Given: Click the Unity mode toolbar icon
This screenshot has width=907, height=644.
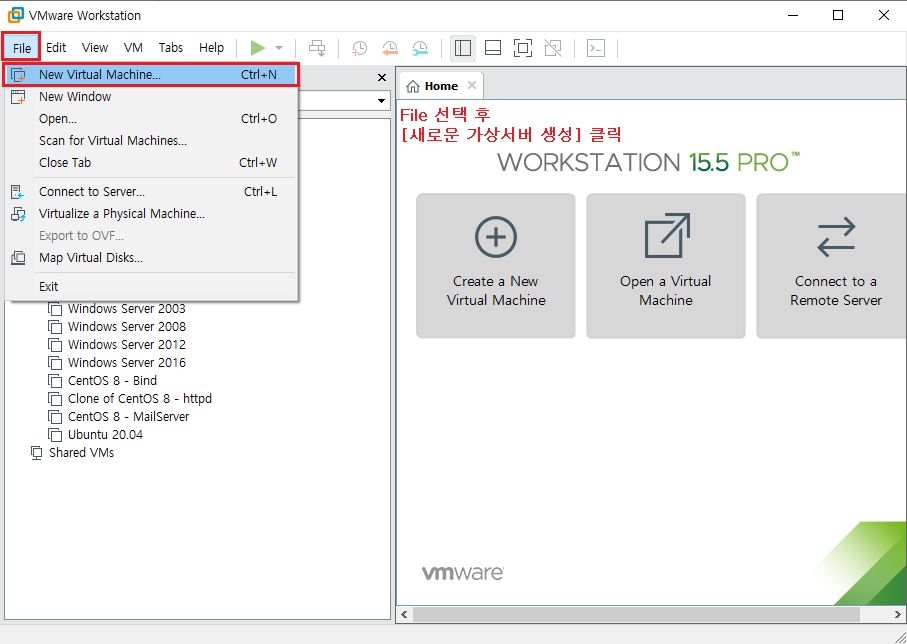Looking at the screenshot, I should (553, 48).
